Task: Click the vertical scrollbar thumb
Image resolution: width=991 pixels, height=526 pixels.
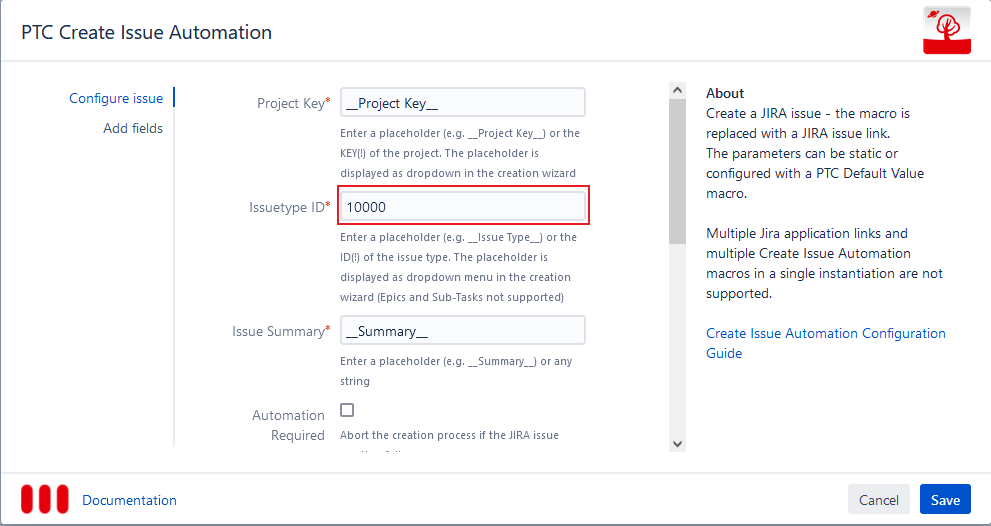Action: tap(677, 170)
